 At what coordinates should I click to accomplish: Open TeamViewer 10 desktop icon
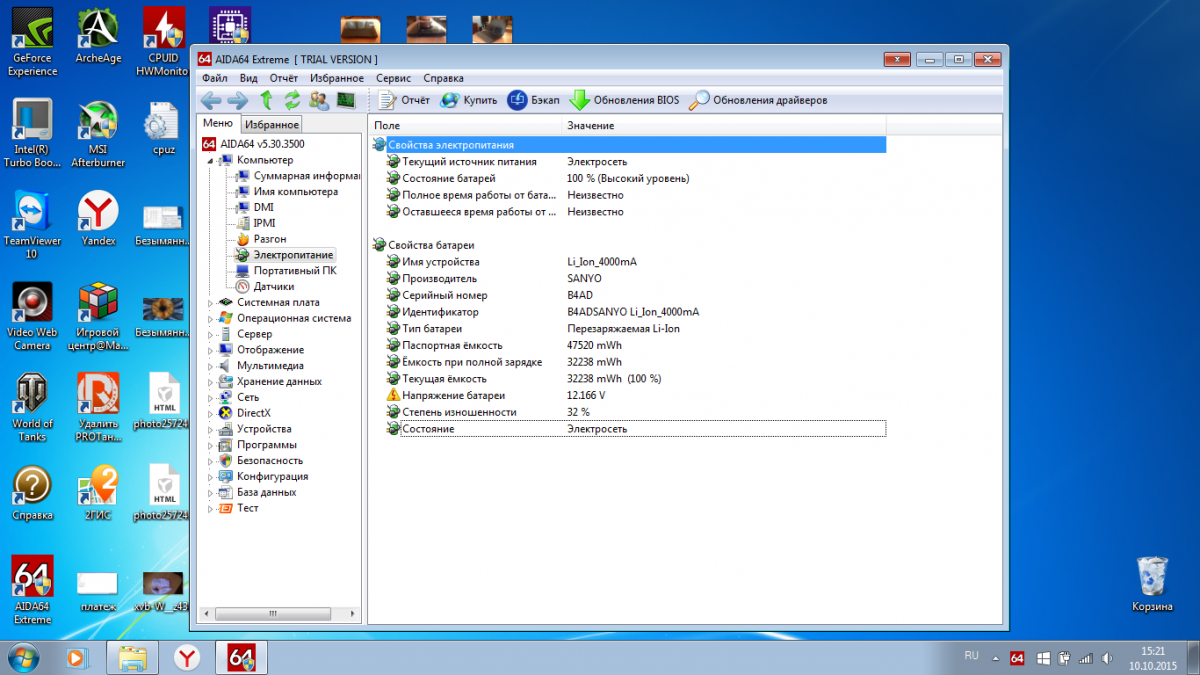click(32, 225)
